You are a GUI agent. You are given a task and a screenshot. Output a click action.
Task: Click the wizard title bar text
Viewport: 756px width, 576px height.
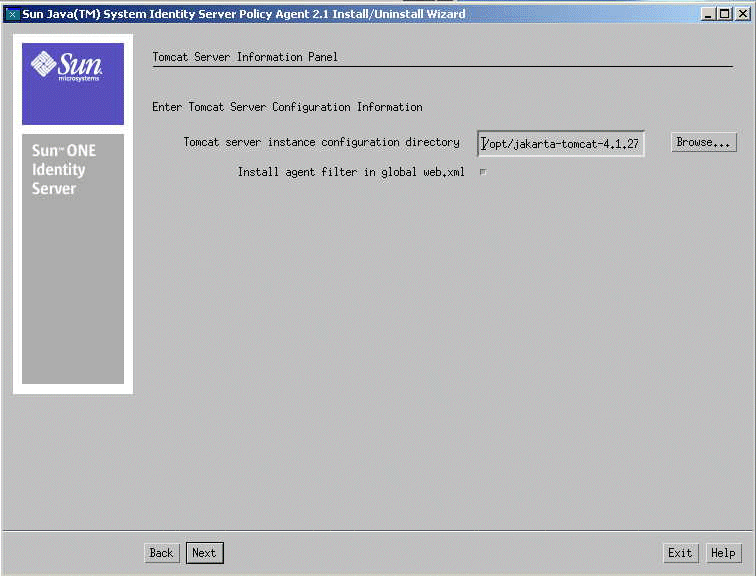tap(244, 14)
